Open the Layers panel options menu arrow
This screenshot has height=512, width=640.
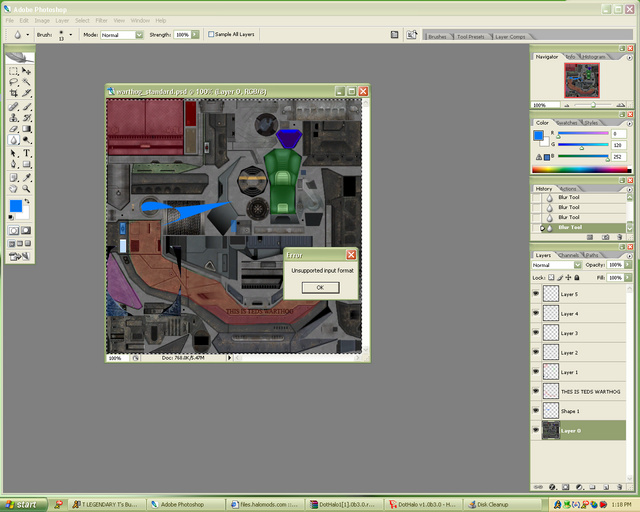[629, 256]
